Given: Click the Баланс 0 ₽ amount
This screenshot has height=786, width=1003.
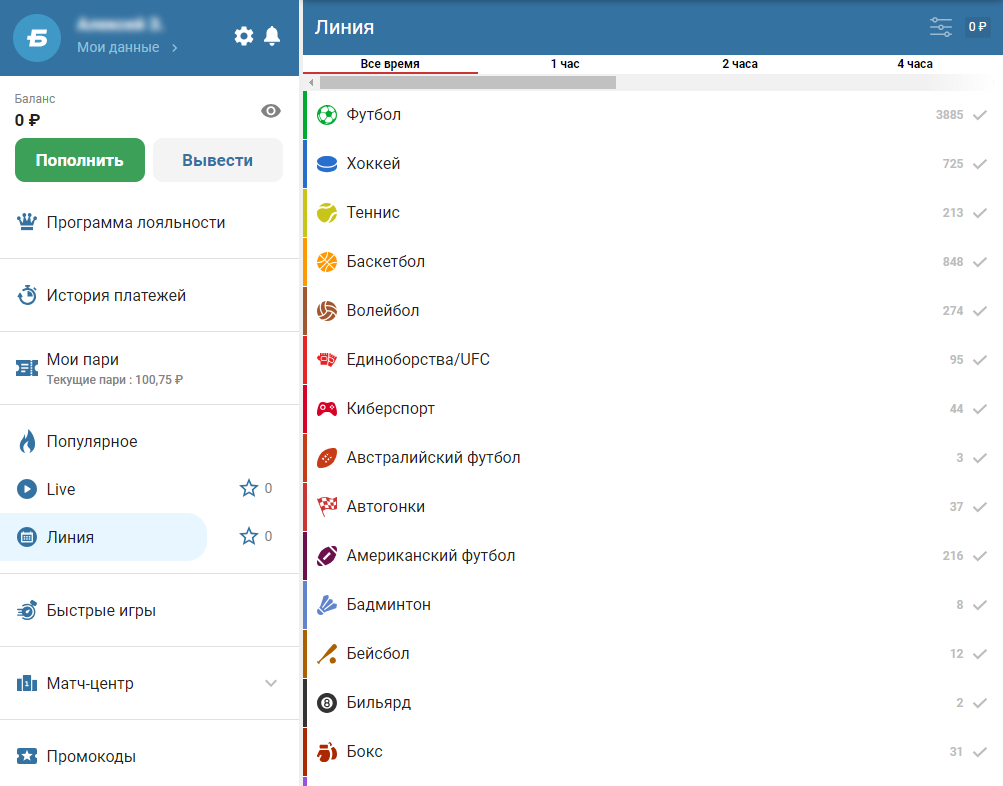Looking at the screenshot, I should [28, 120].
